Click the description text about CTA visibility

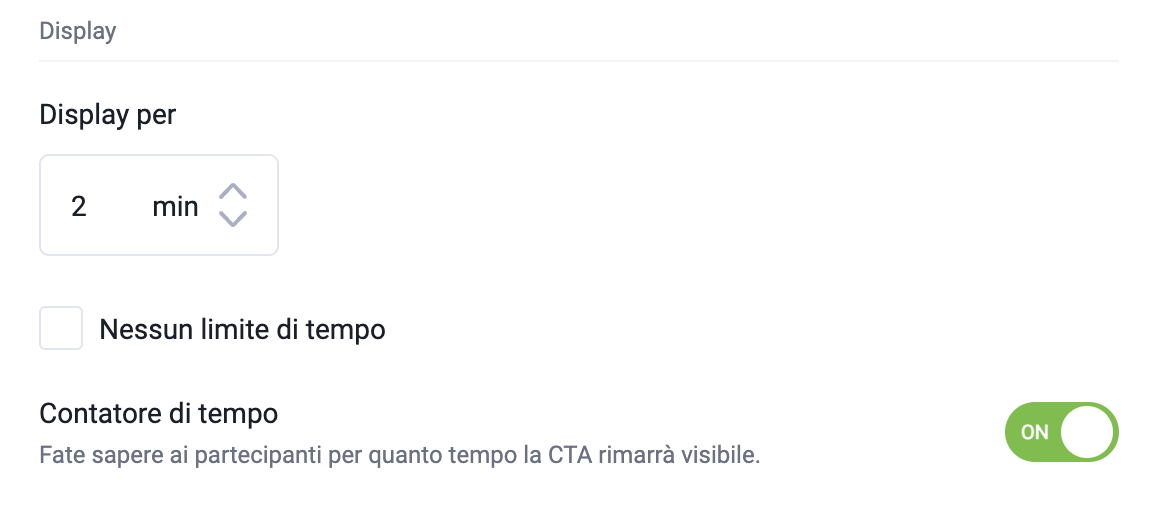coord(400,457)
